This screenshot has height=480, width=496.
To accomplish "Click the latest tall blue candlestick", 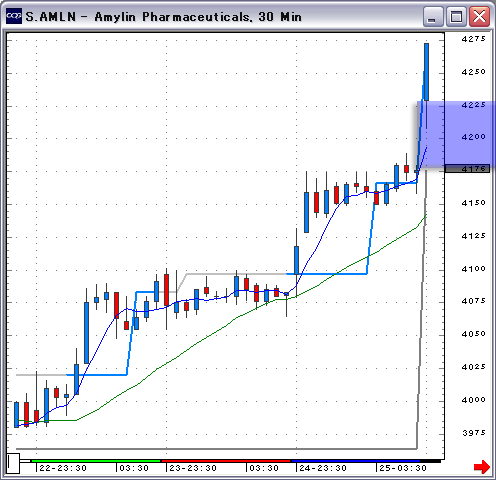I will (426, 72).
